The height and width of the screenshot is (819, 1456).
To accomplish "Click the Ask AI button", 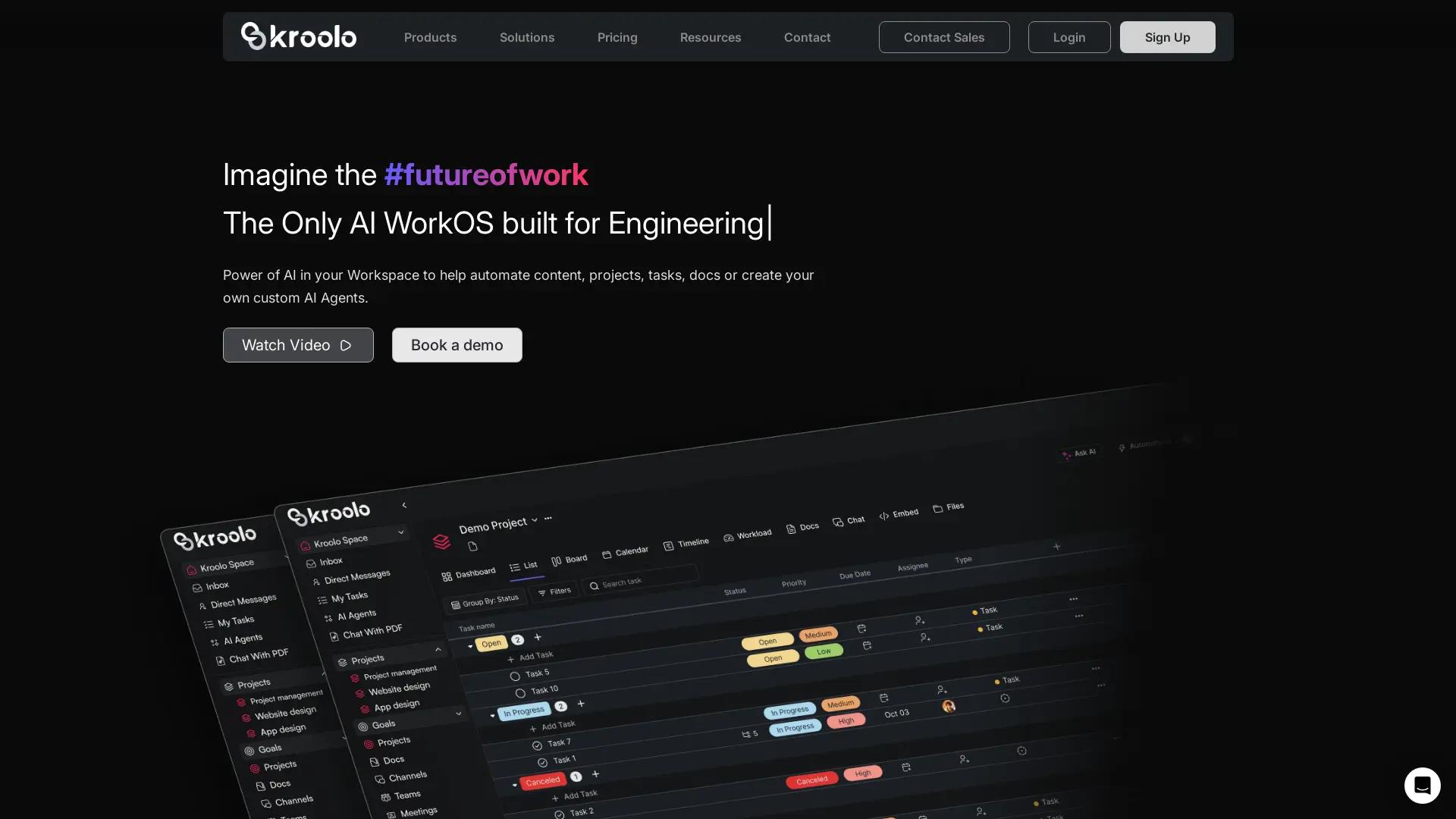I will [1080, 452].
